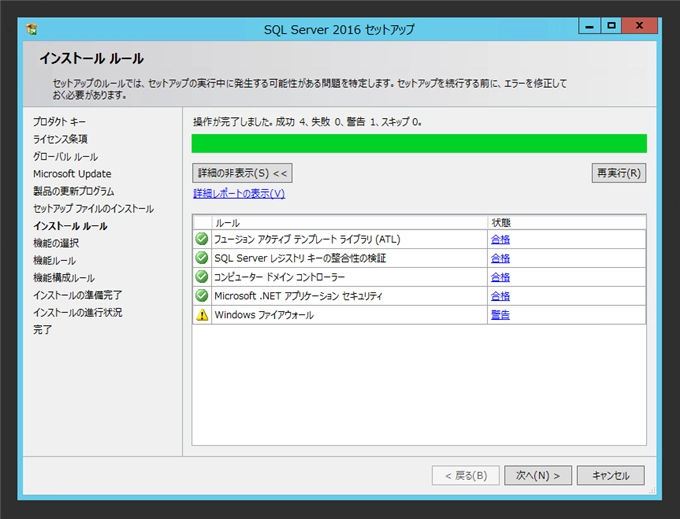Open 警告 link for Windows ファイアウォール

[500, 315]
